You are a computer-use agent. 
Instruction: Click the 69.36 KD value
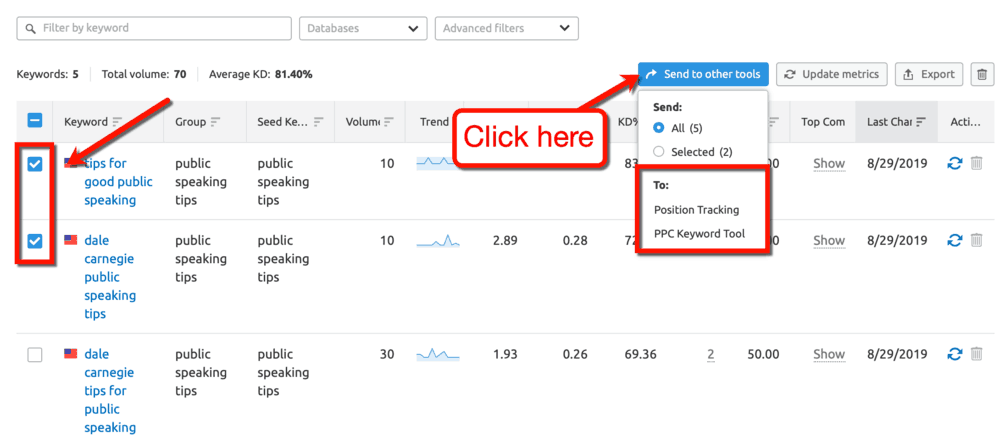(640, 354)
